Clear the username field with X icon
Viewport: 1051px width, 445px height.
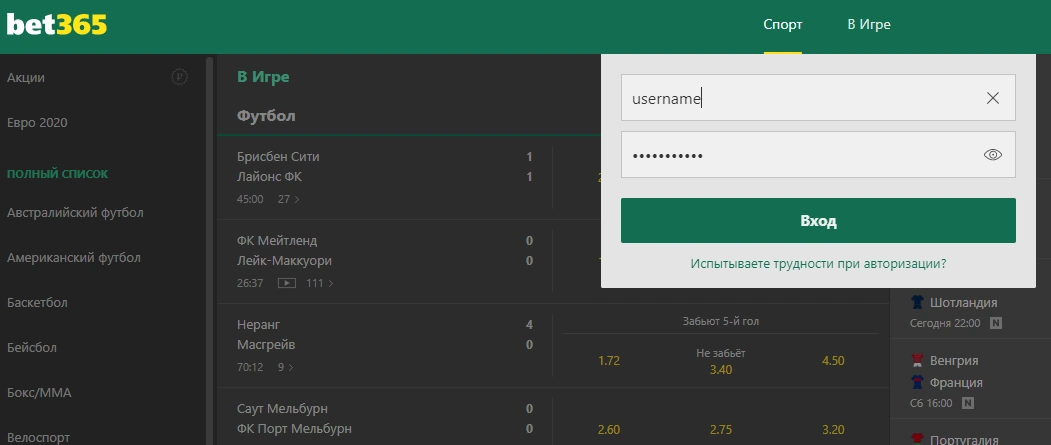click(992, 98)
